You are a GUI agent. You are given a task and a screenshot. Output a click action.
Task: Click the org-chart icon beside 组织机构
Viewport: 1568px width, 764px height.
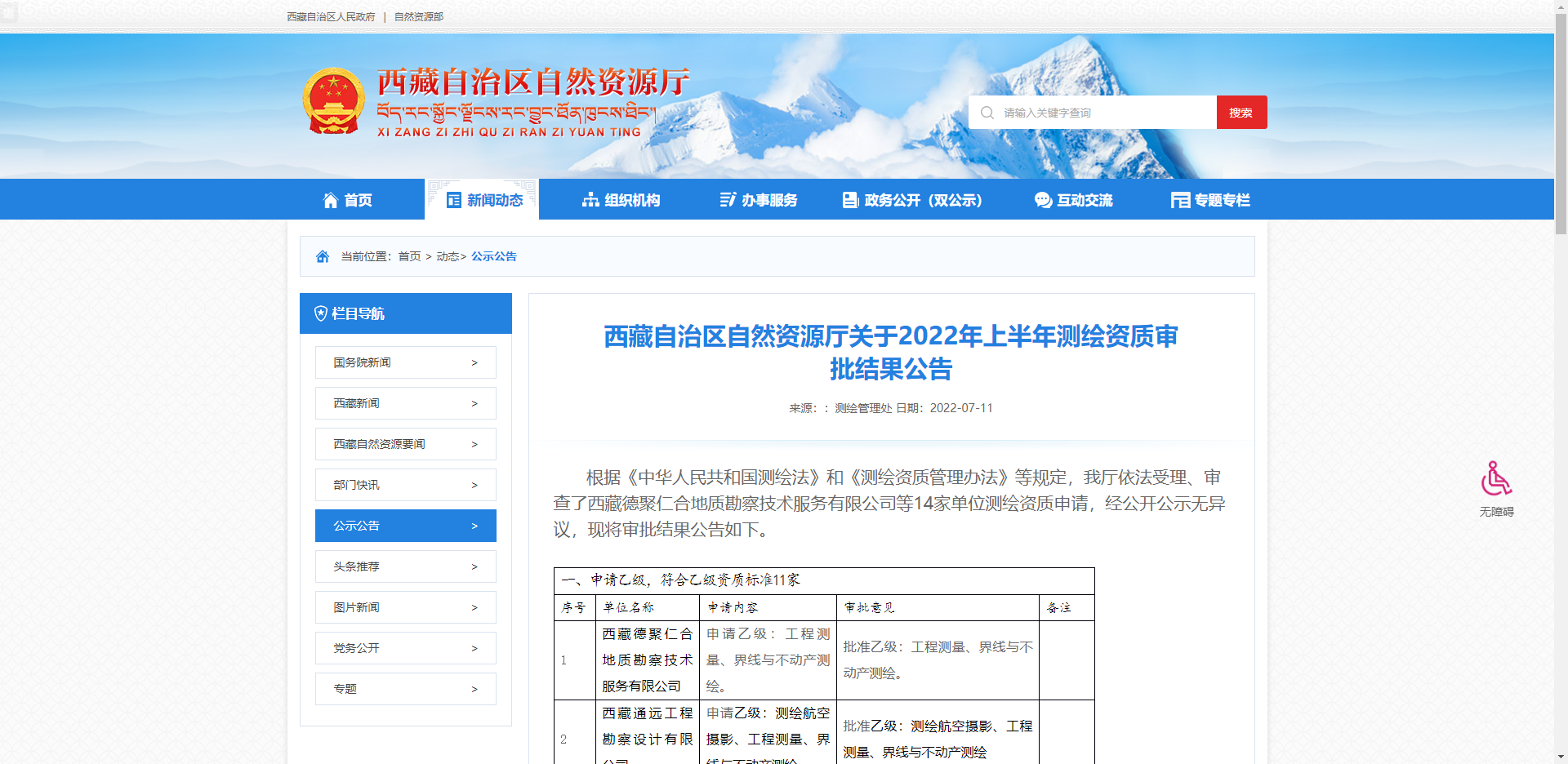tap(590, 200)
